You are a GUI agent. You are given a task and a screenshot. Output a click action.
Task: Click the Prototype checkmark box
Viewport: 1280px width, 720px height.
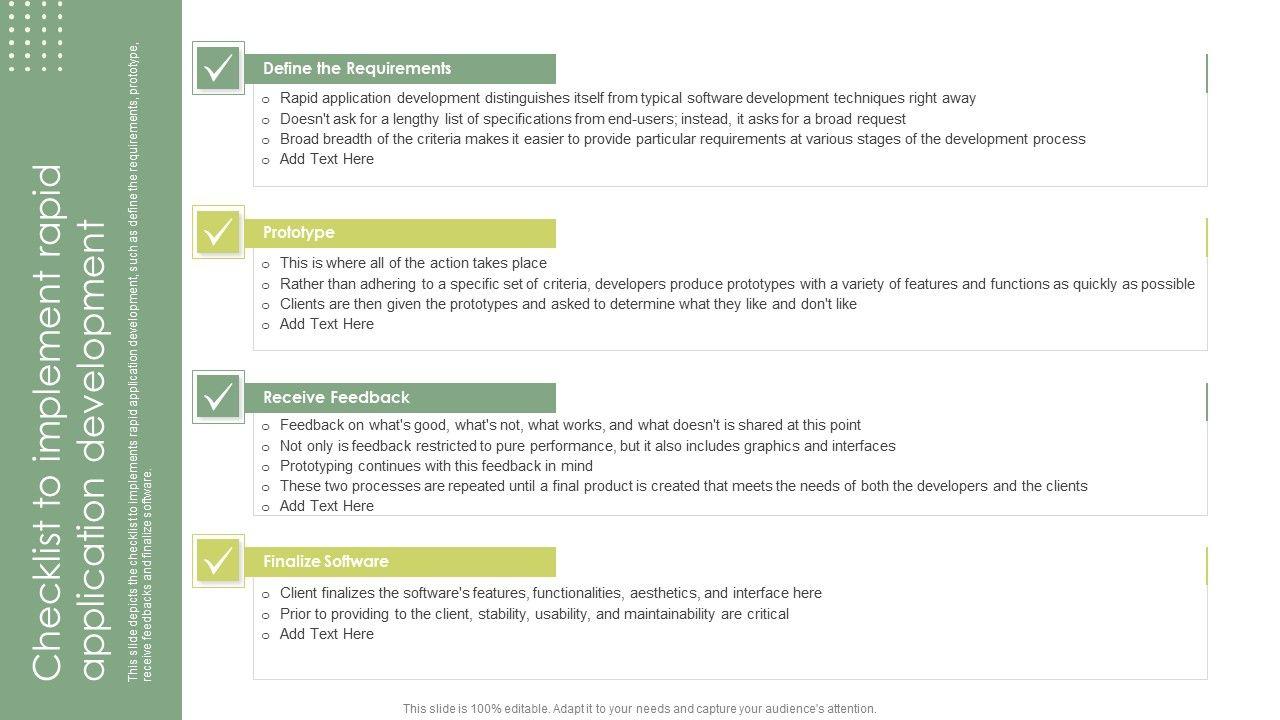pyautogui.click(x=218, y=233)
